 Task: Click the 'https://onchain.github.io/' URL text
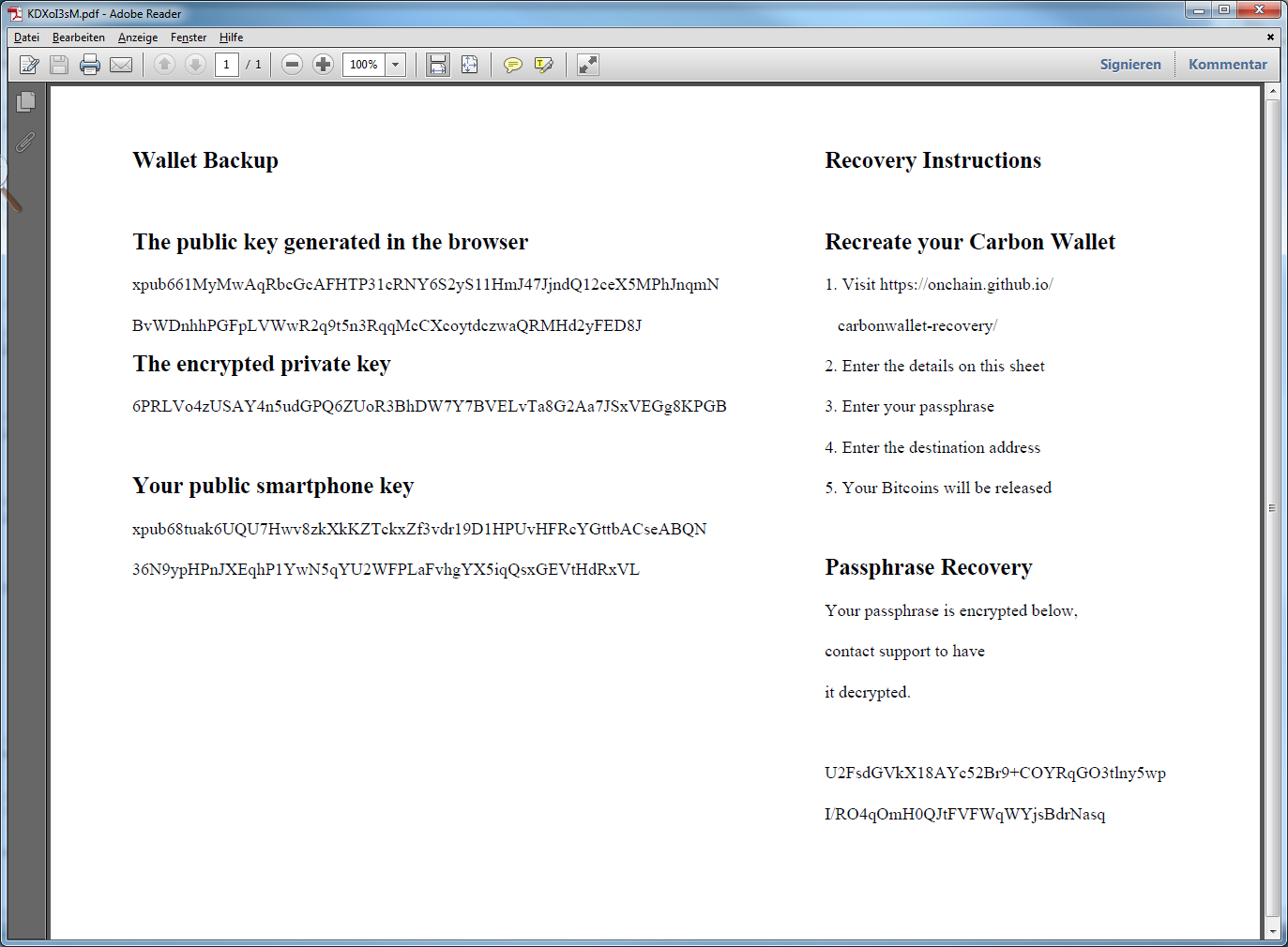[966, 284]
